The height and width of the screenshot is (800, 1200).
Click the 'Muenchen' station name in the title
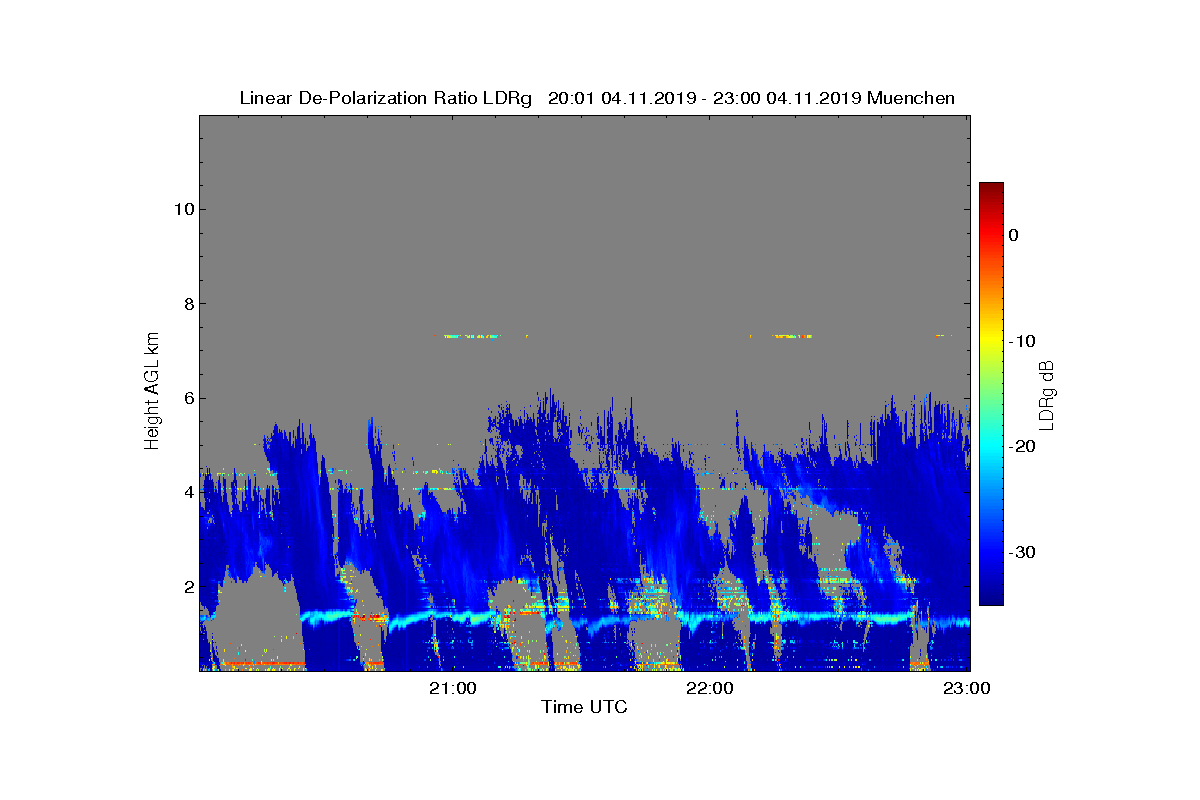tap(911, 98)
